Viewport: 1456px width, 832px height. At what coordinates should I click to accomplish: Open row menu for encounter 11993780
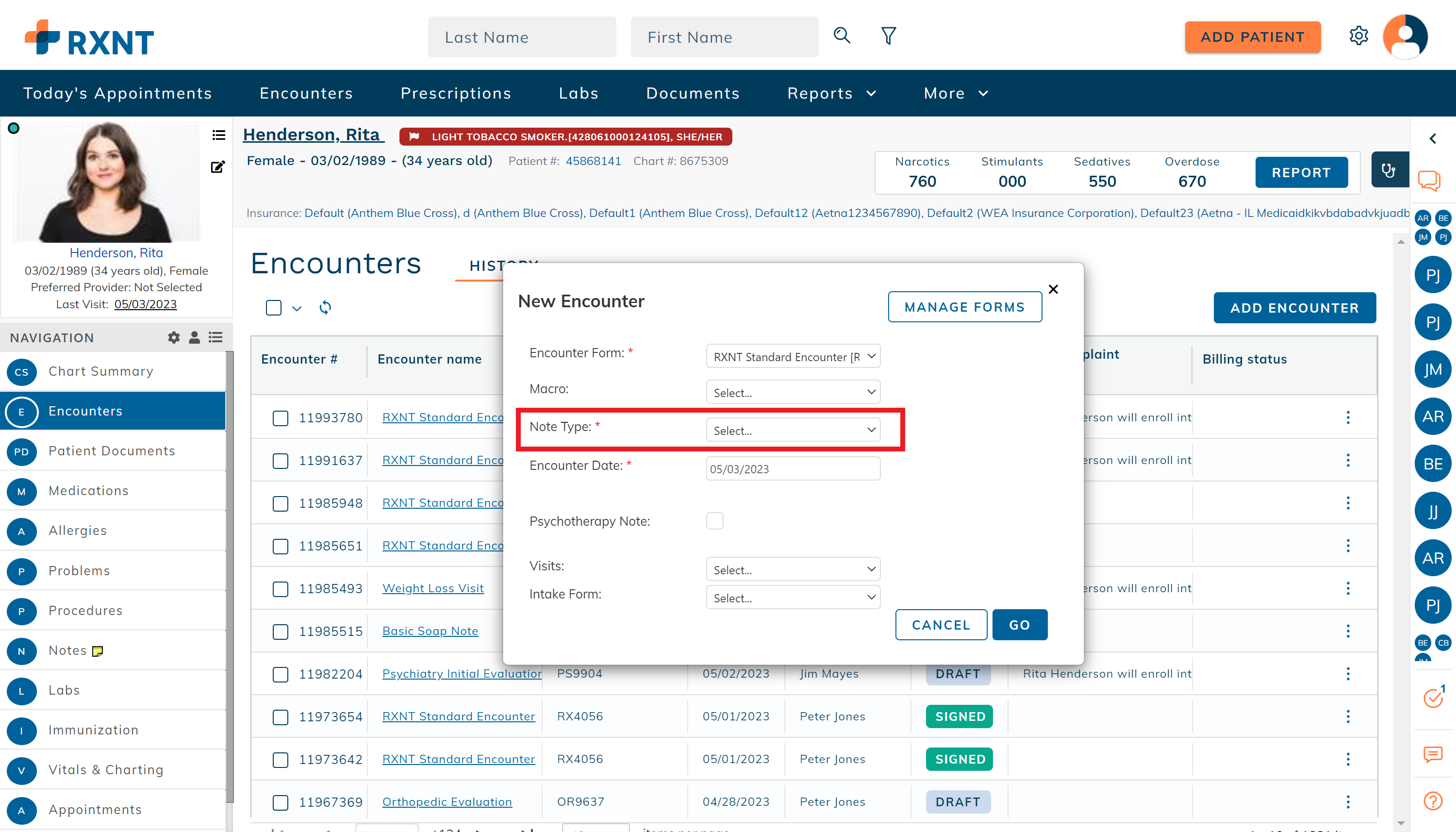(1348, 417)
